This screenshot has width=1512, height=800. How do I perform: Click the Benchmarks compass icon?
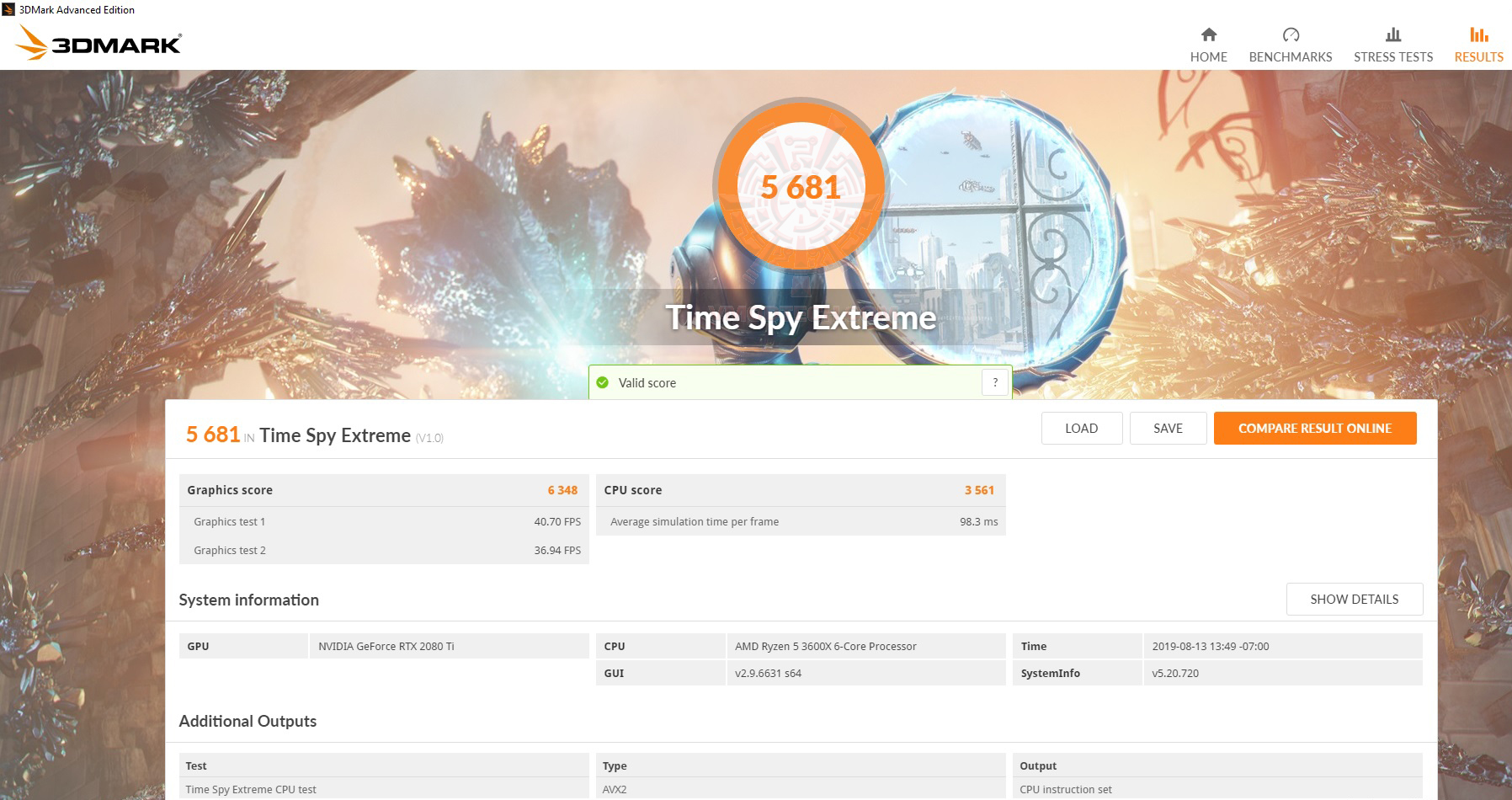click(1290, 35)
